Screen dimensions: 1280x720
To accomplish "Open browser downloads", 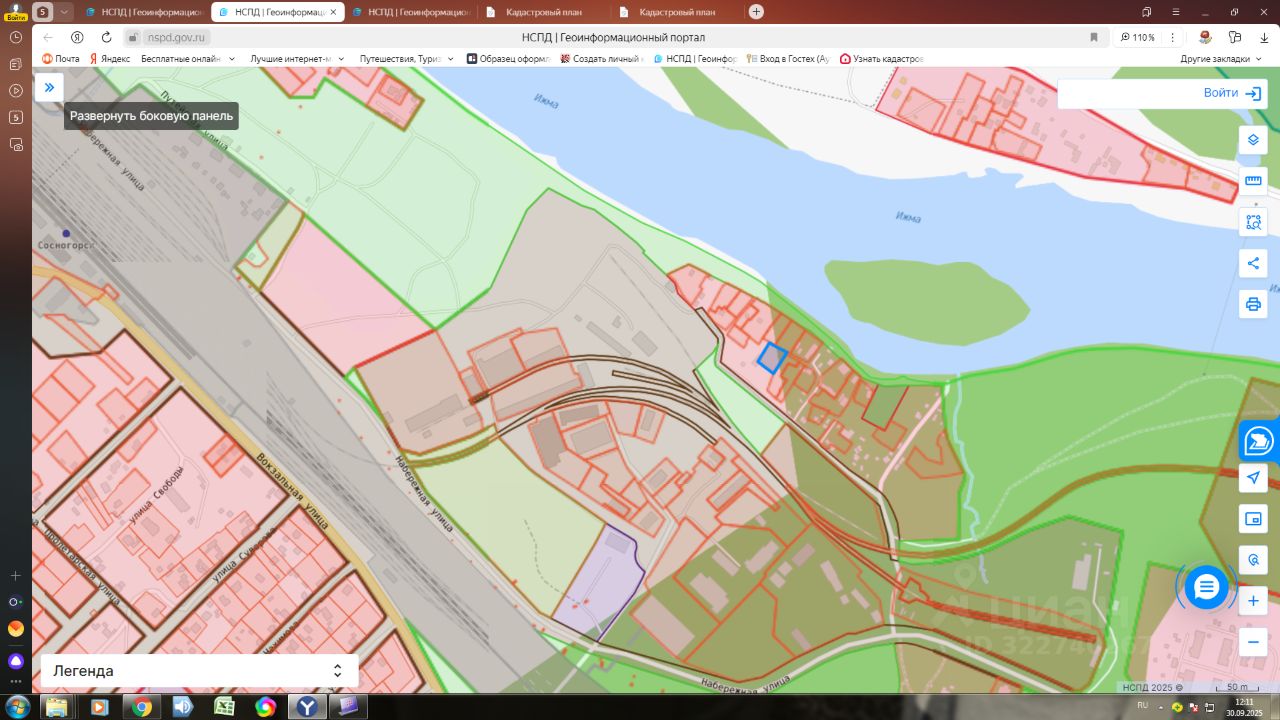I will [1265, 37].
